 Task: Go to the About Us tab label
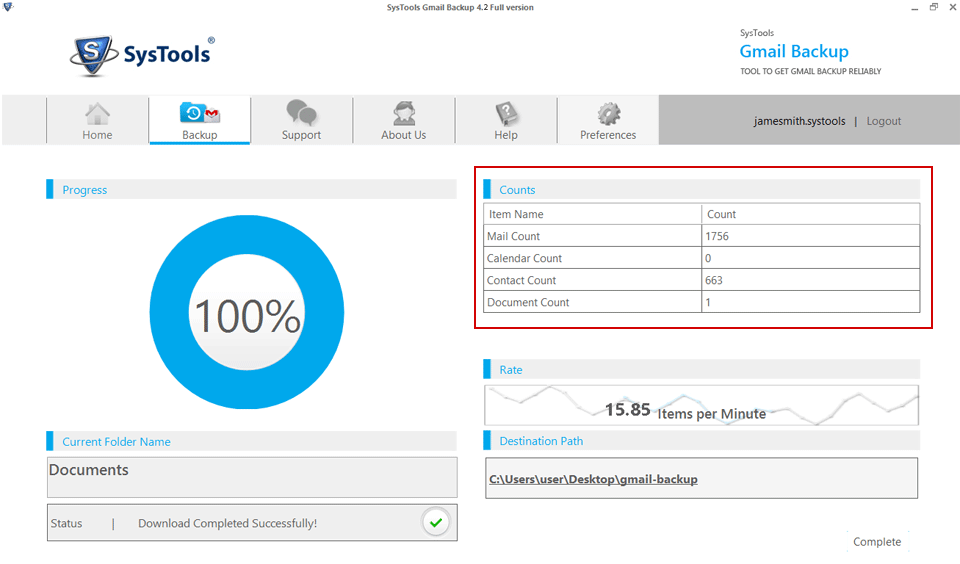click(x=403, y=135)
